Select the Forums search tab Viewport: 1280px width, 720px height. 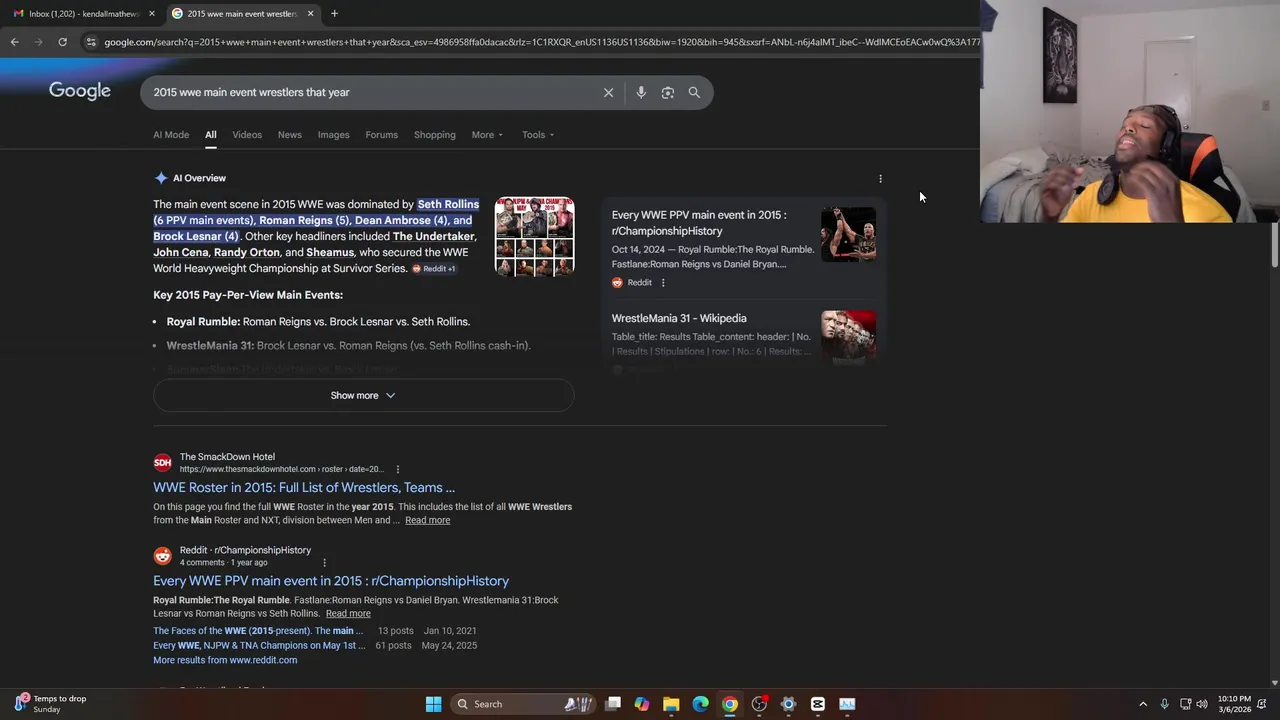[x=381, y=135]
